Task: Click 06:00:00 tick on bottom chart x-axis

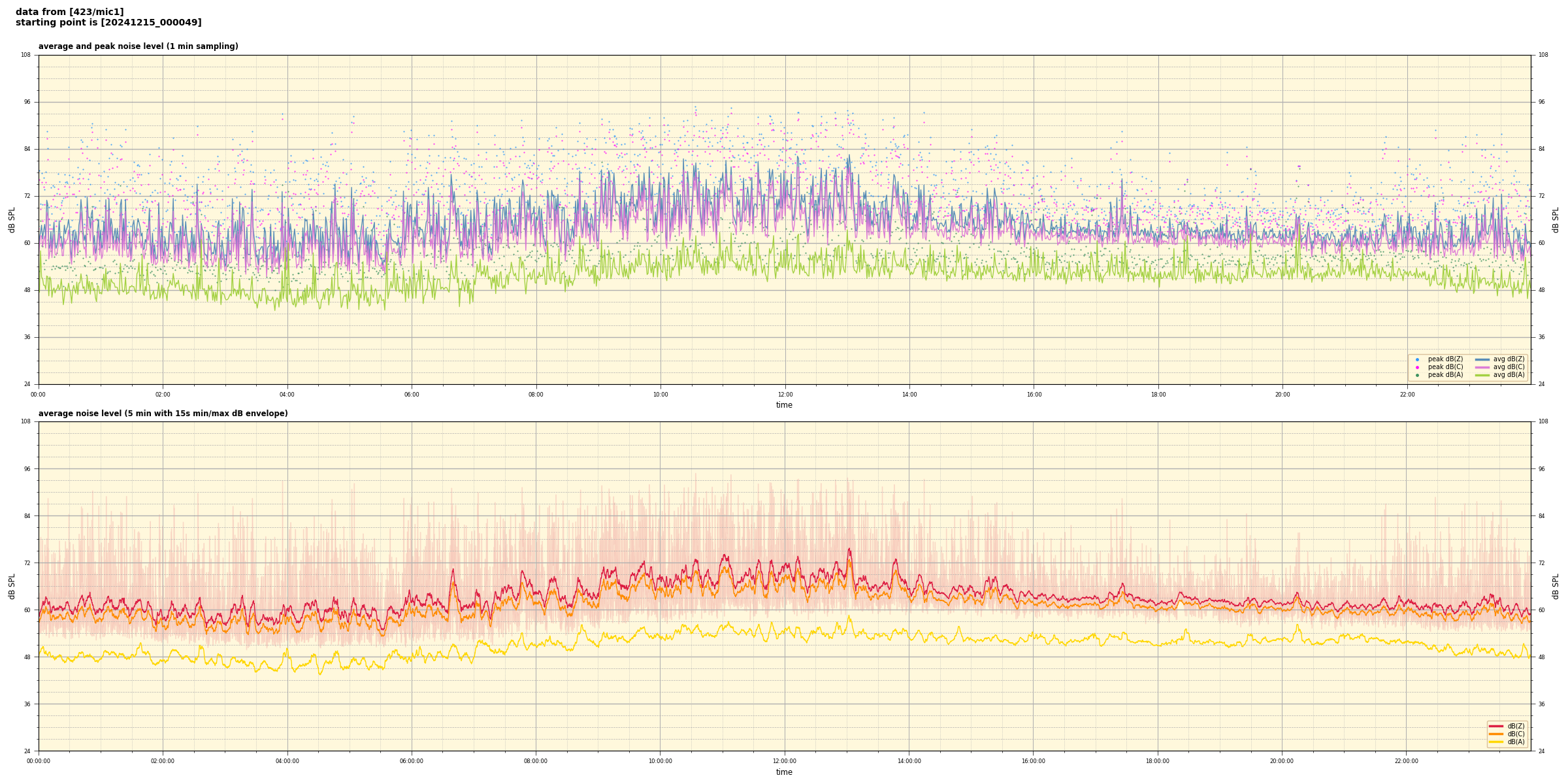Action: tap(412, 761)
